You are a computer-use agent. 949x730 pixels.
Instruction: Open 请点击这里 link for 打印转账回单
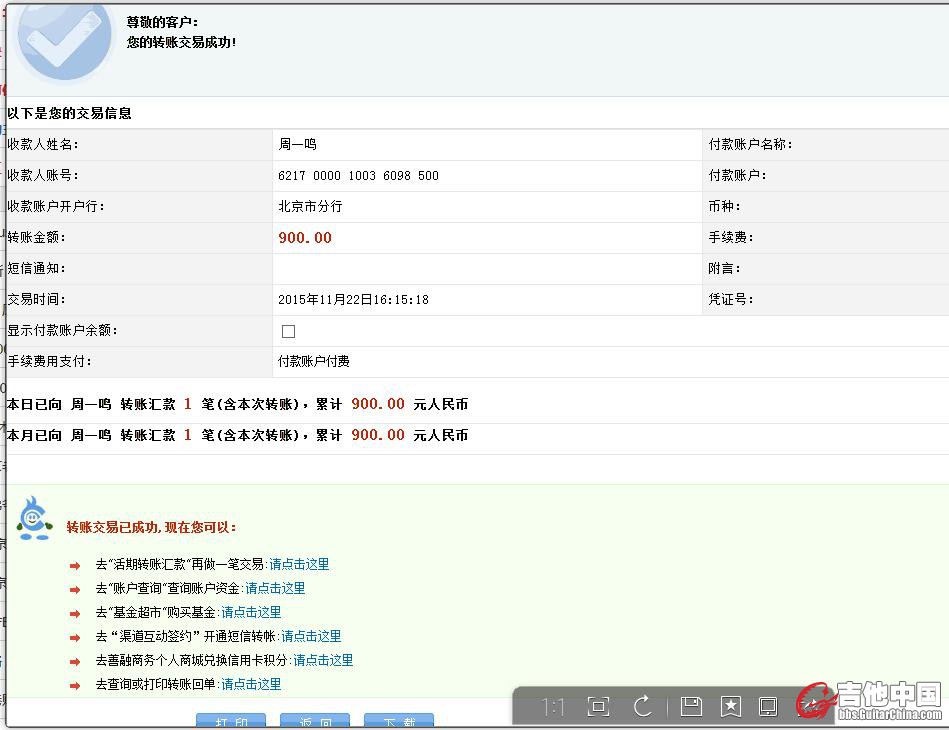251,684
